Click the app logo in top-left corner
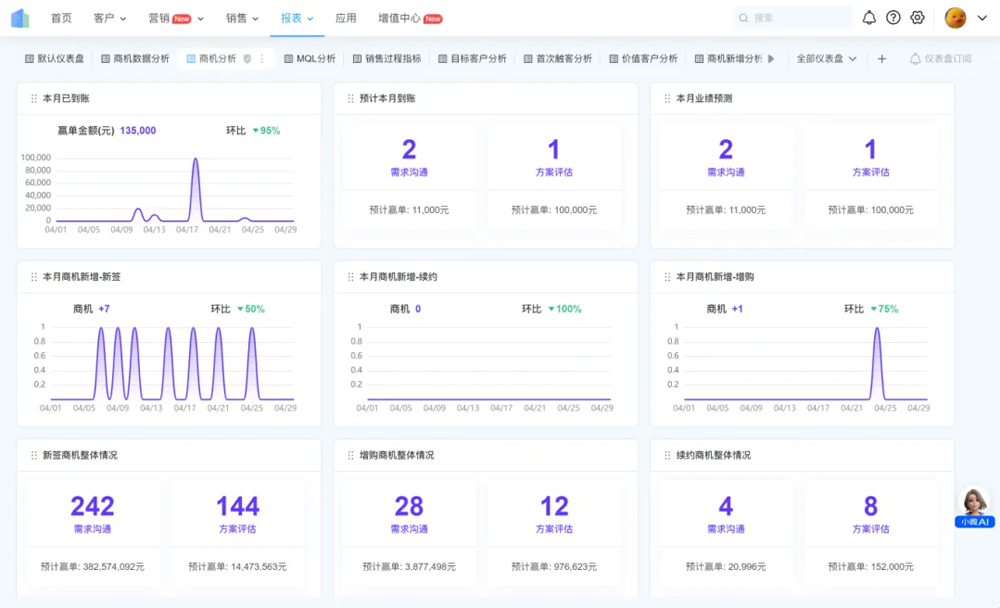The height and width of the screenshot is (608, 1000). [20, 18]
